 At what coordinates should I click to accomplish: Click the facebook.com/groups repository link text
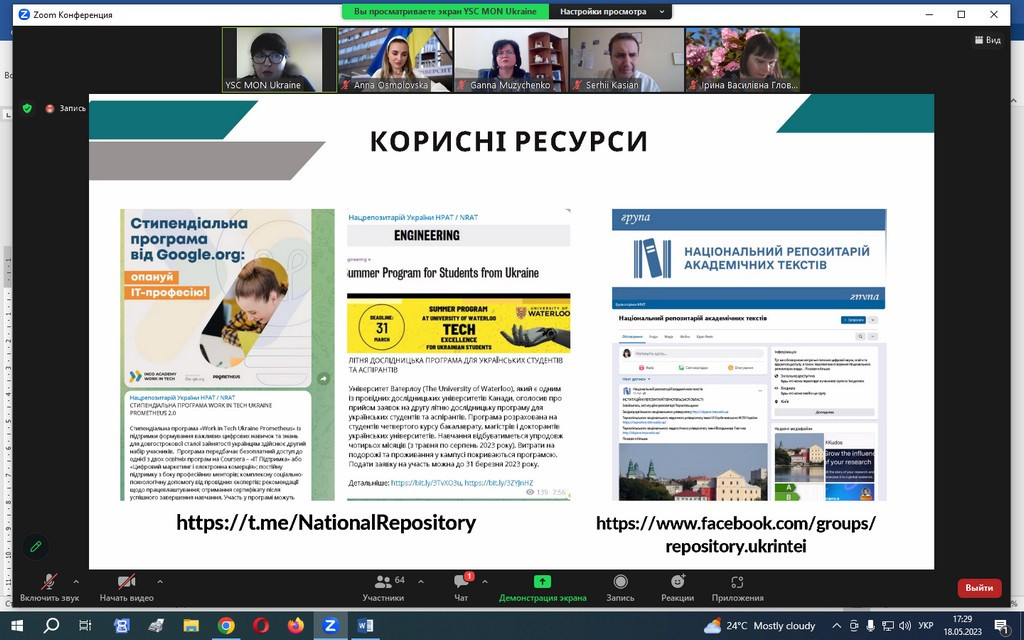click(x=735, y=534)
